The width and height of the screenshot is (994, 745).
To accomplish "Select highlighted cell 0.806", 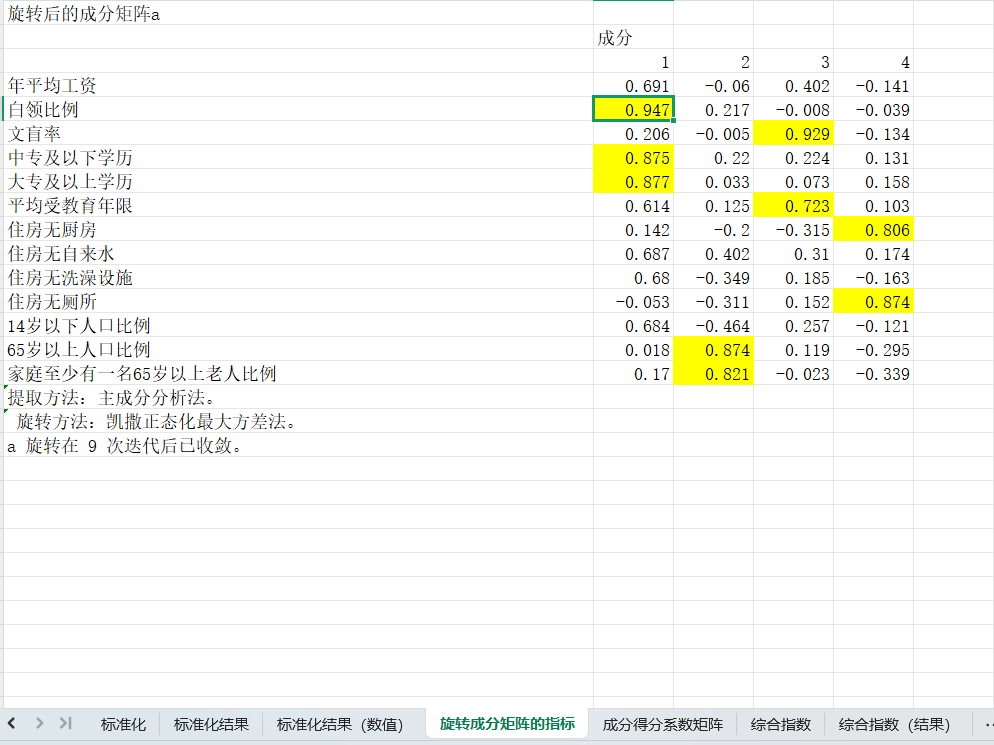I will [873, 230].
